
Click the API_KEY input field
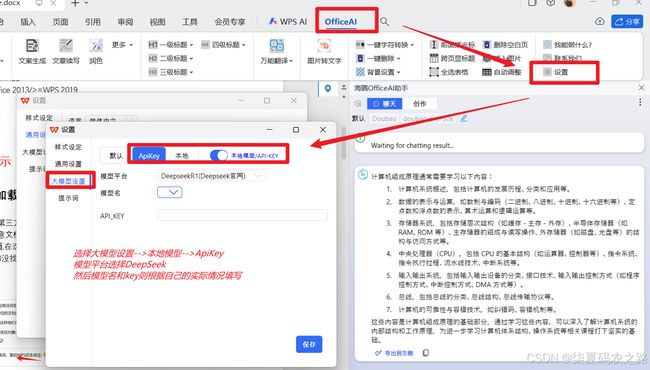click(x=242, y=215)
